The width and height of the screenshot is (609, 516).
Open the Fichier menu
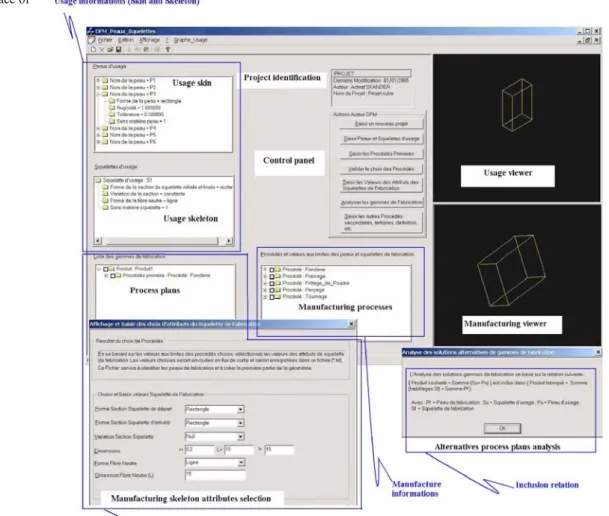104,40
